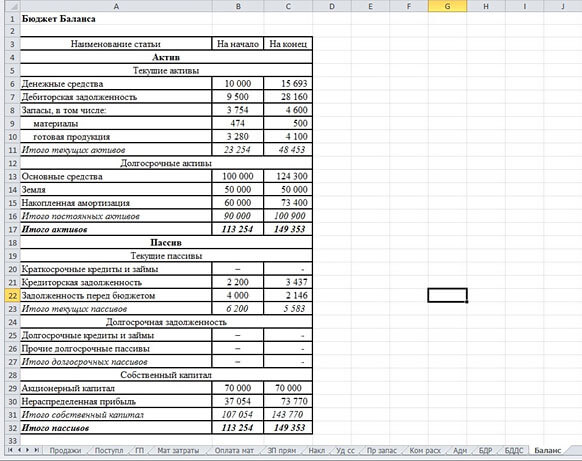Click next sheet navigation arrow

point(27,450)
